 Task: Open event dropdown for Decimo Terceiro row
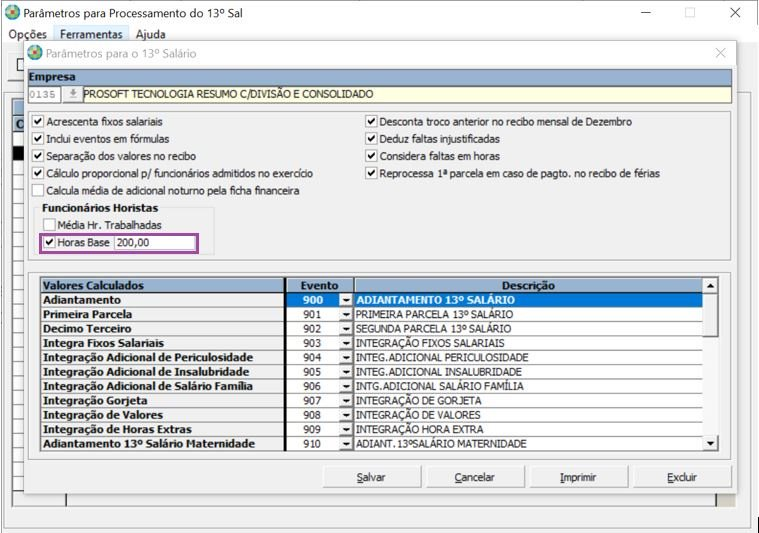coord(346,329)
